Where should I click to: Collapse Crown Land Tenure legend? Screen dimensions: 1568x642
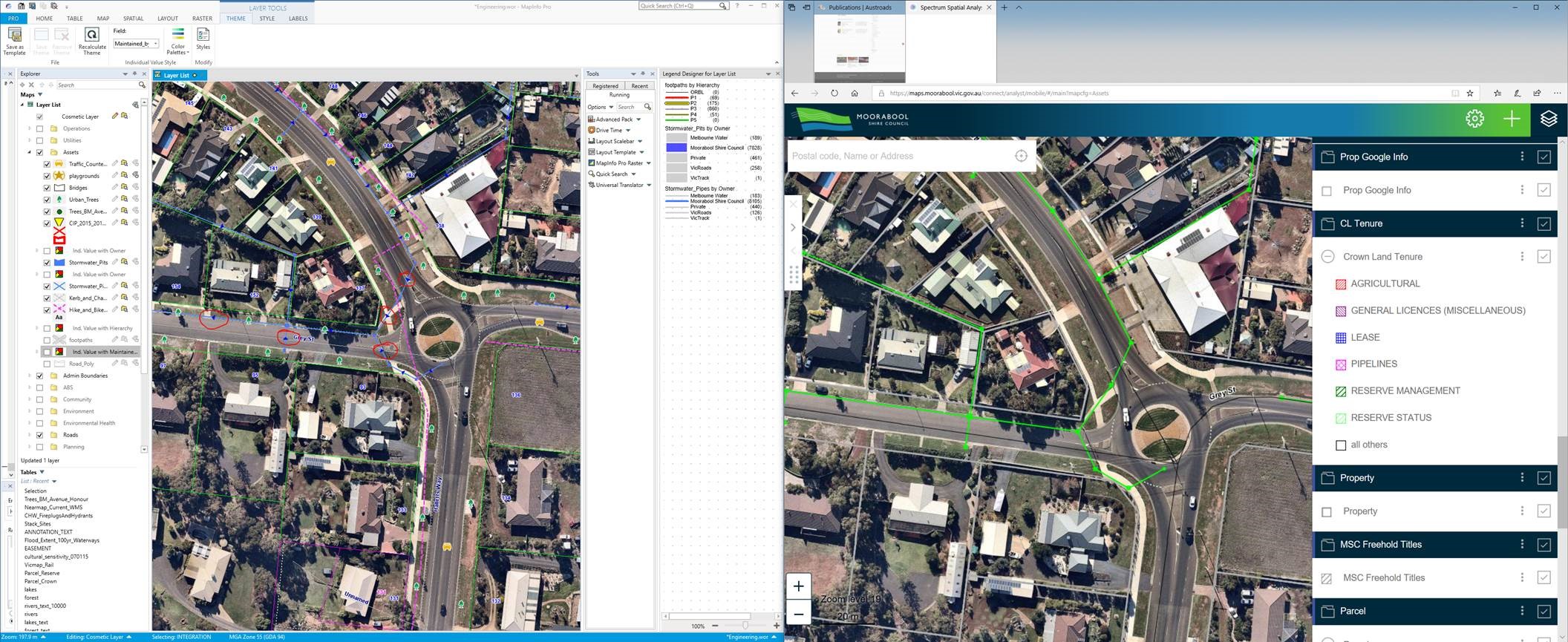click(1327, 256)
